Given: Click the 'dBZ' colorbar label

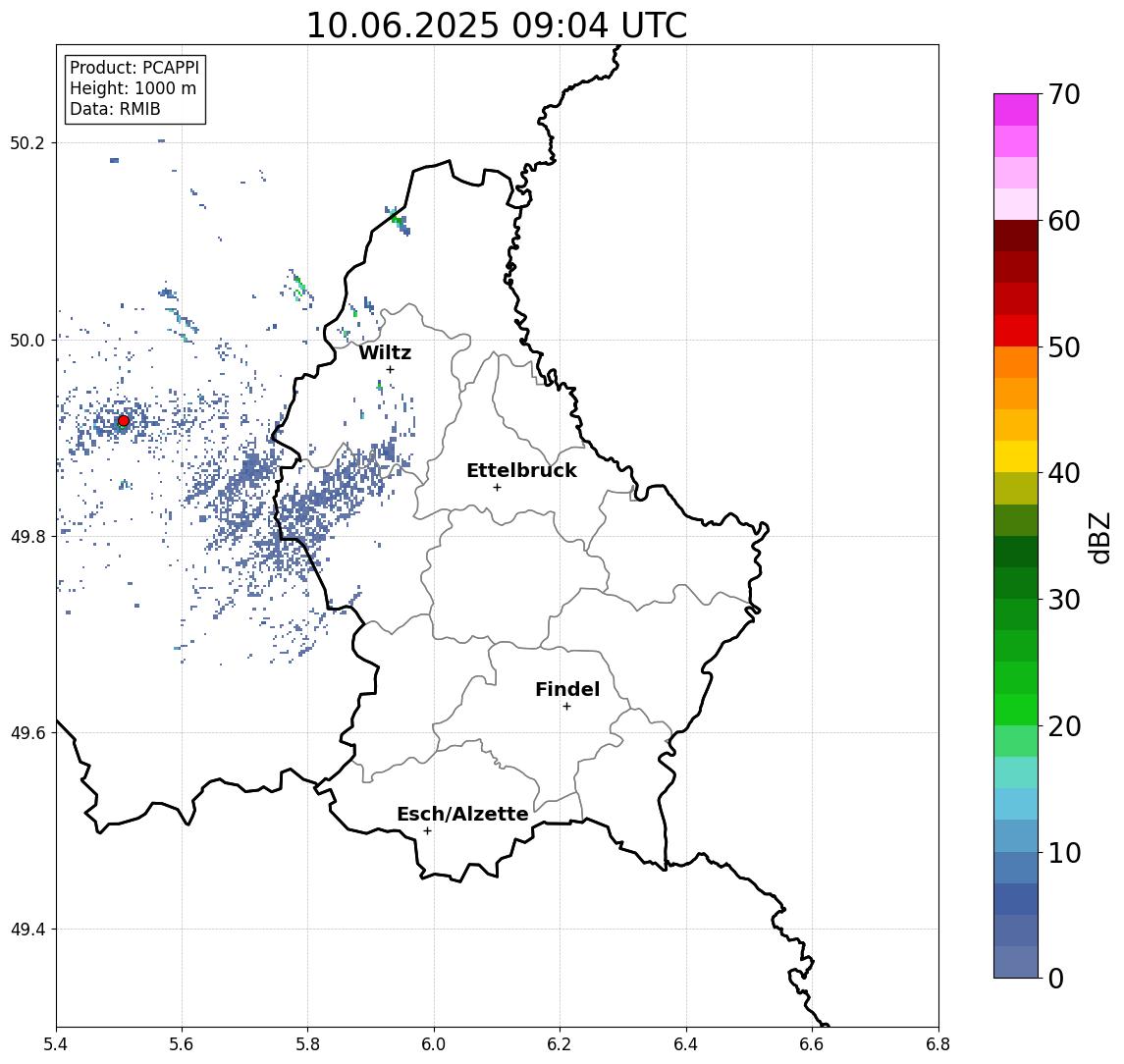Looking at the screenshot, I should coord(1098,538).
